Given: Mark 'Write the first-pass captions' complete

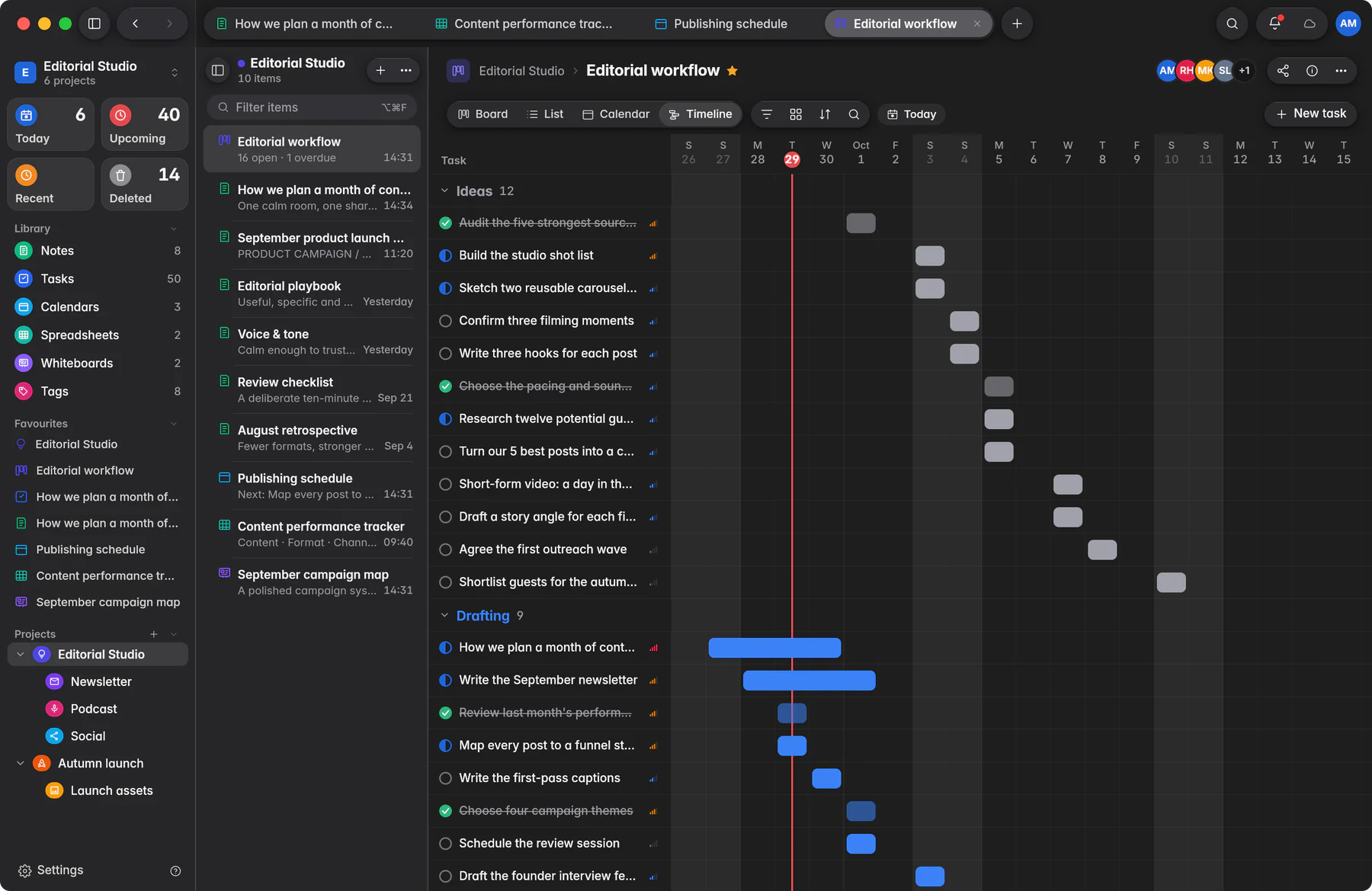Looking at the screenshot, I should [x=446, y=778].
